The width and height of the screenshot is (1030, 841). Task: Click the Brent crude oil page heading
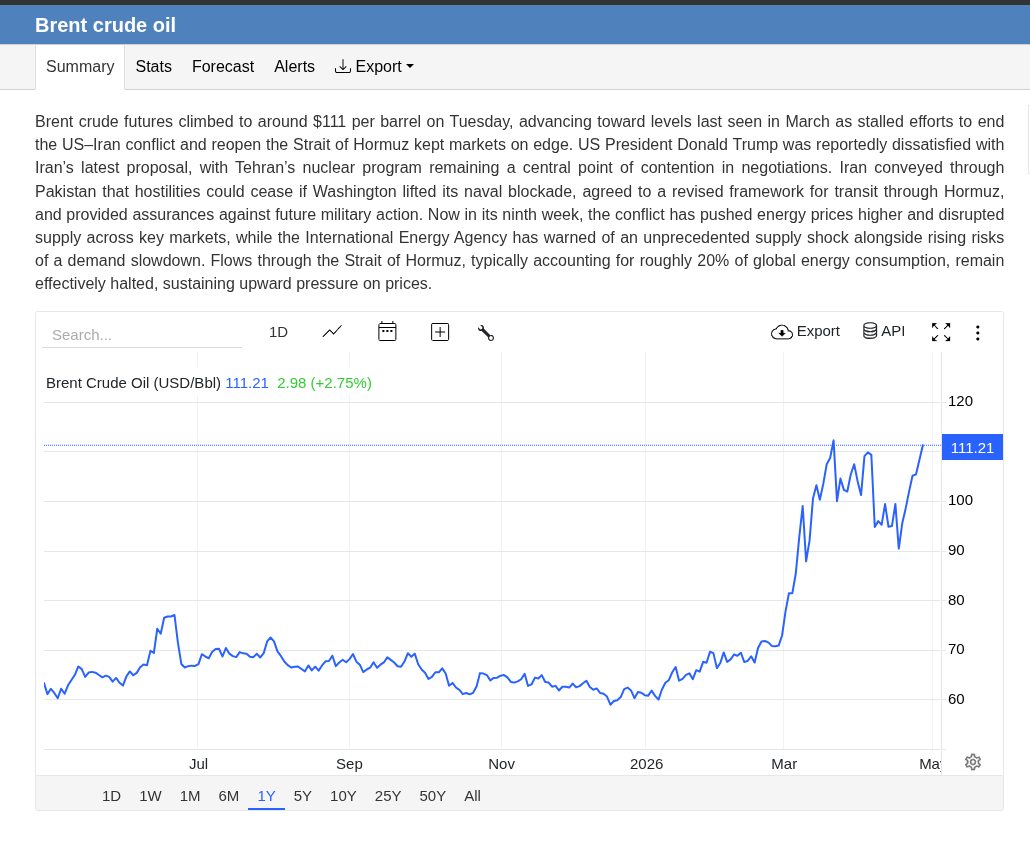[105, 25]
